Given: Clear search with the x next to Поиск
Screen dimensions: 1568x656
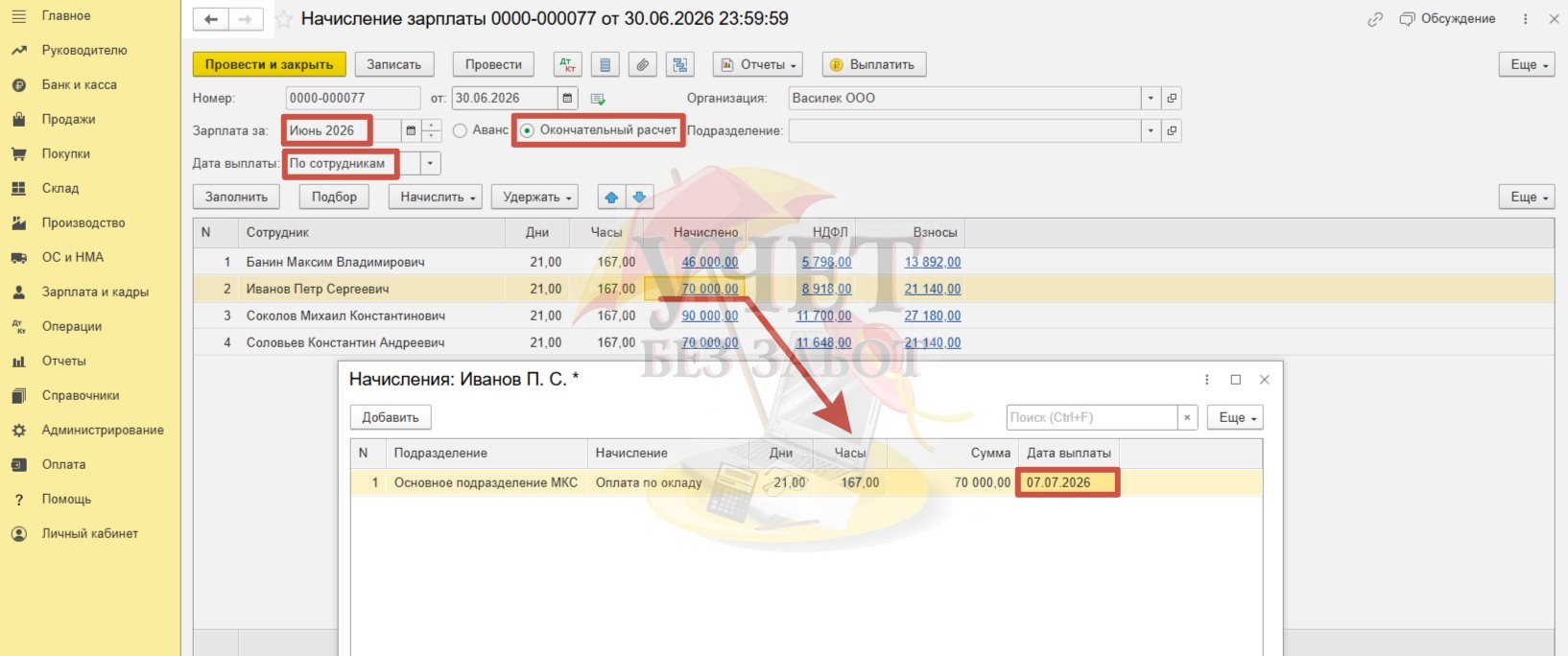Looking at the screenshot, I should 1188,417.
